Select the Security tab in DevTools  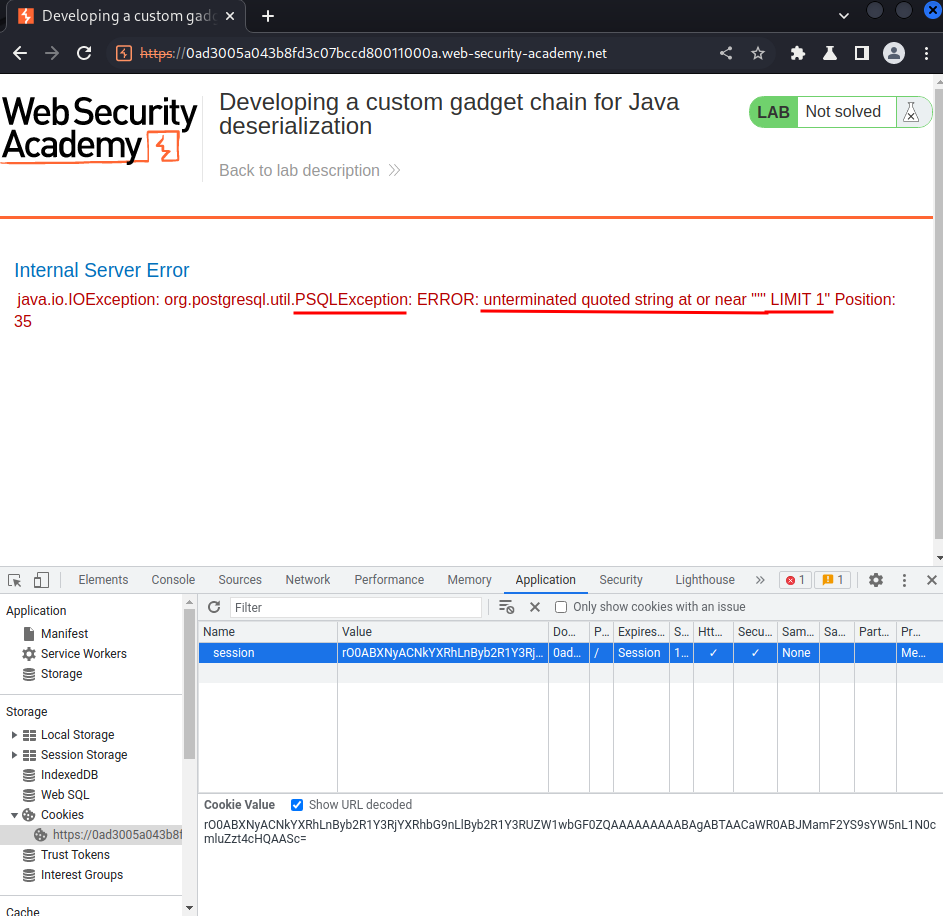coord(621,580)
